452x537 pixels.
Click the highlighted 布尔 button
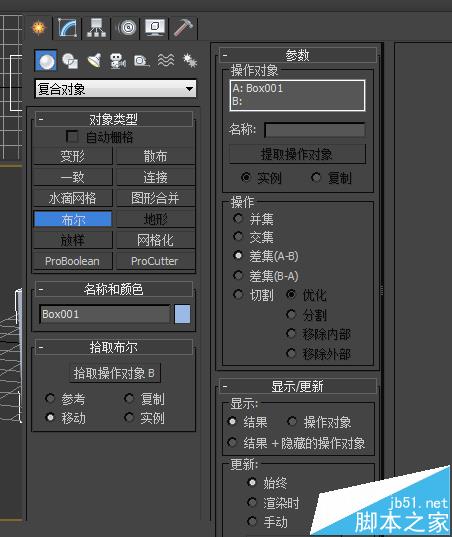point(73,219)
